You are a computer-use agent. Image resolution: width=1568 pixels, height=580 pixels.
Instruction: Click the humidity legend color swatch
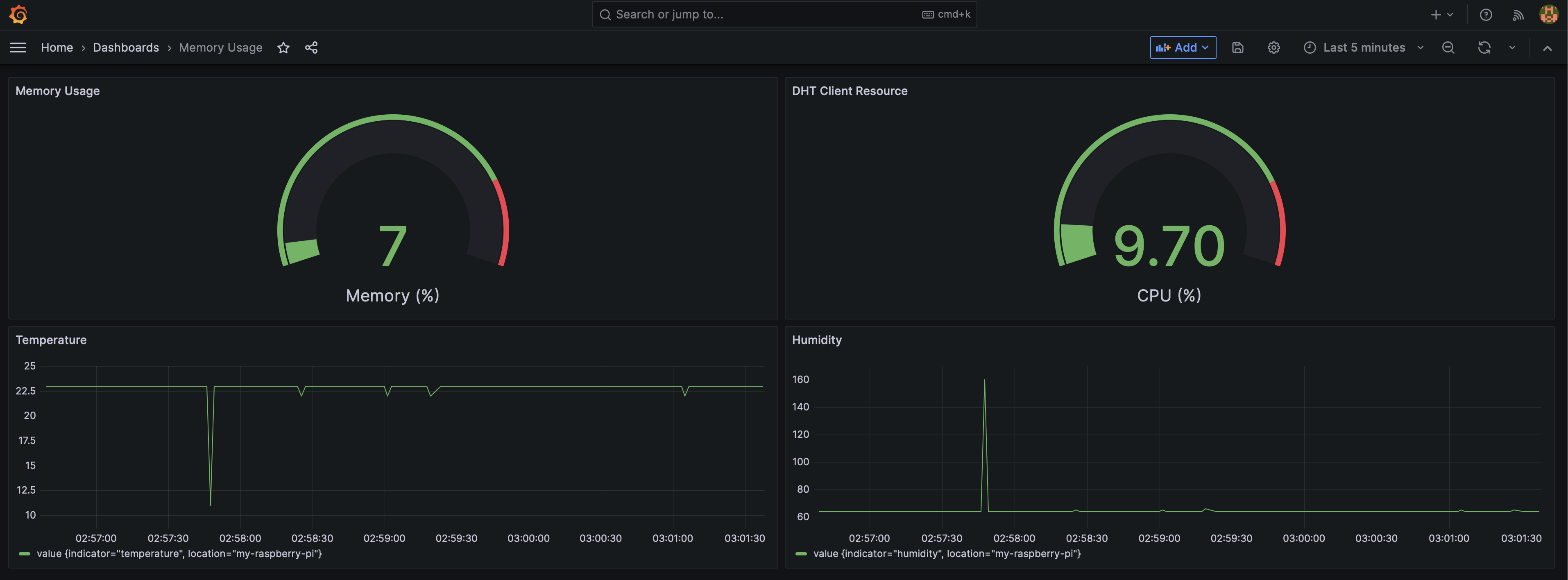[801, 554]
